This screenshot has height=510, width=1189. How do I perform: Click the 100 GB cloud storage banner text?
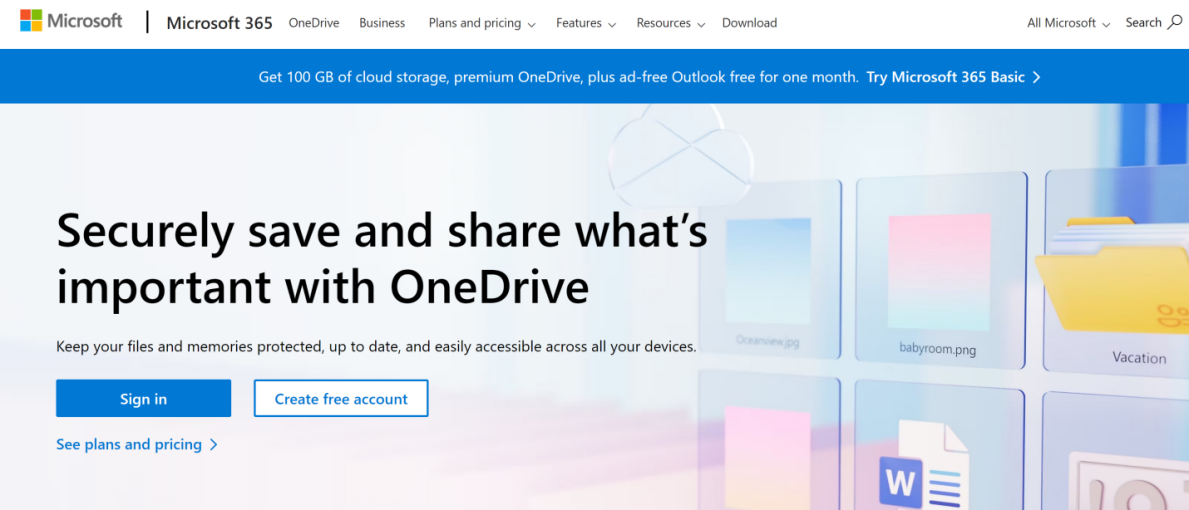point(559,77)
